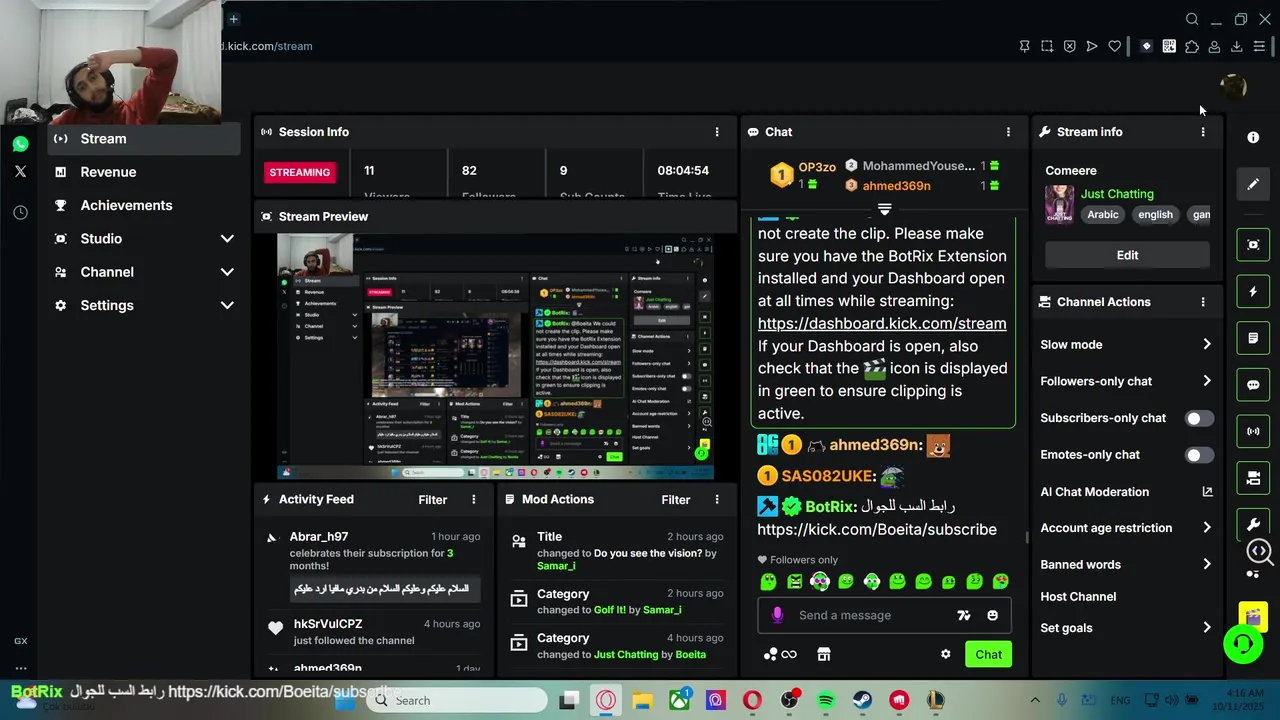The image size is (1280, 720).
Task: Go to Achievements in sidebar
Action: [143, 205]
